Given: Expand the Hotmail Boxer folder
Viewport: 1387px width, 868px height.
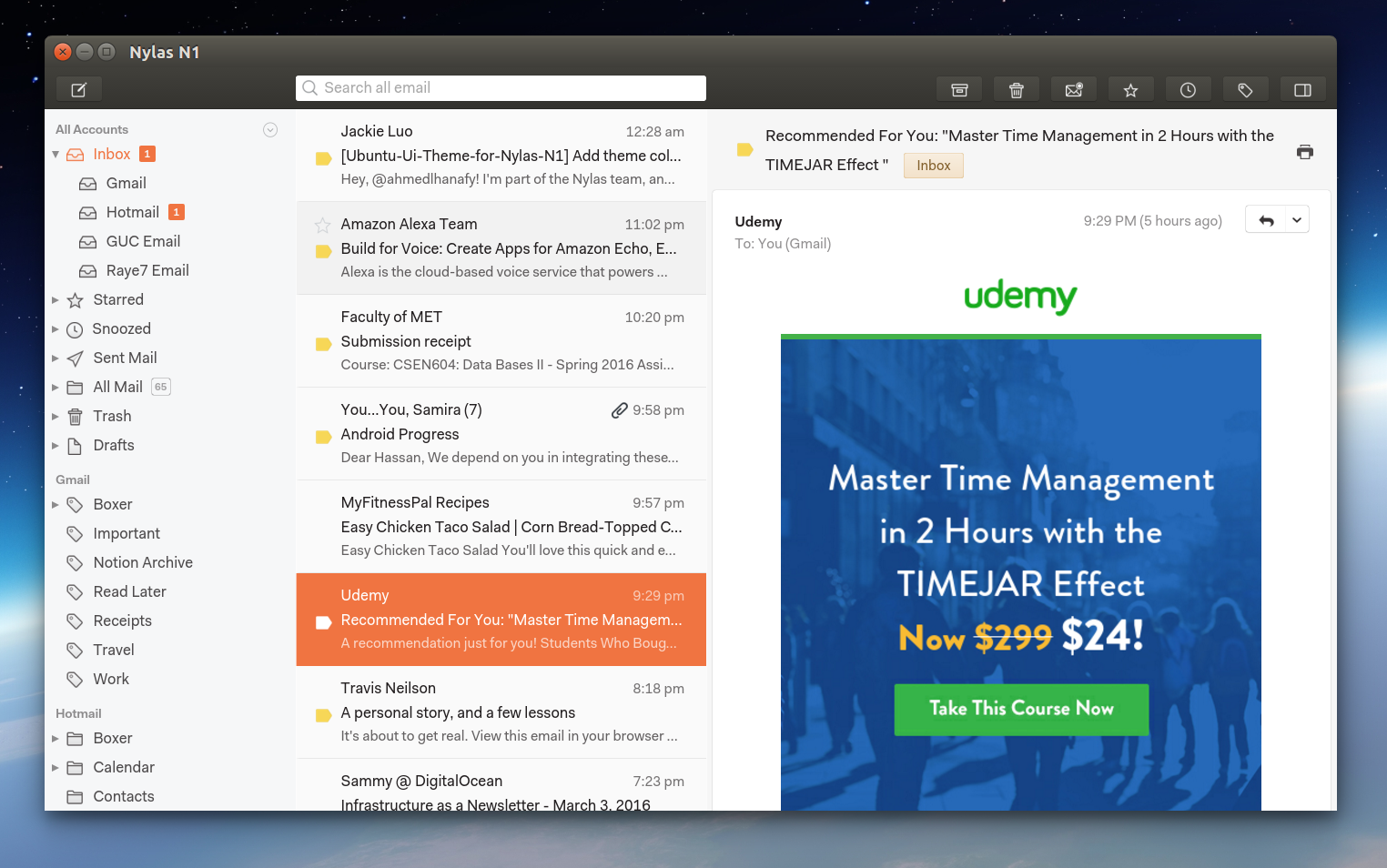Looking at the screenshot, I should coord(56,739).
